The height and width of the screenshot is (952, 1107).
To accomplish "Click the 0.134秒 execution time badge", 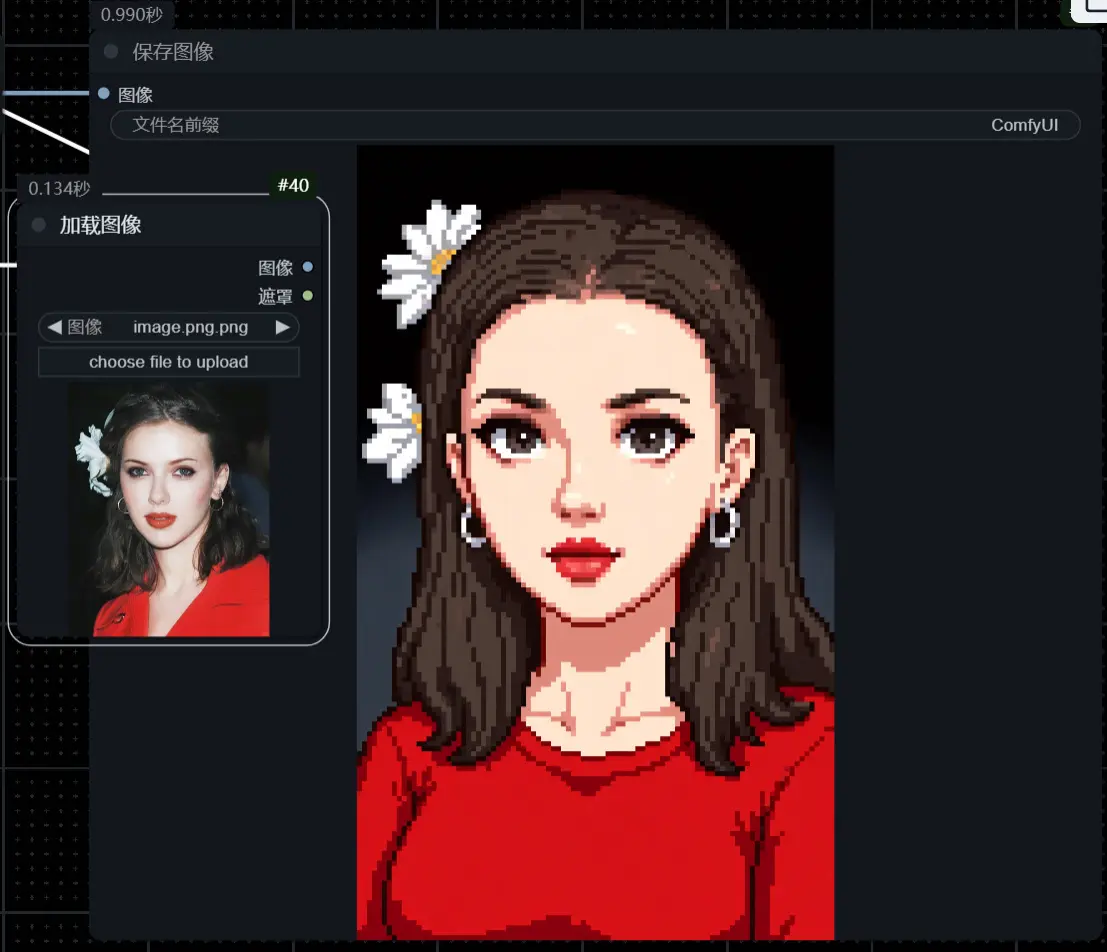I will (x=59, y=189).
